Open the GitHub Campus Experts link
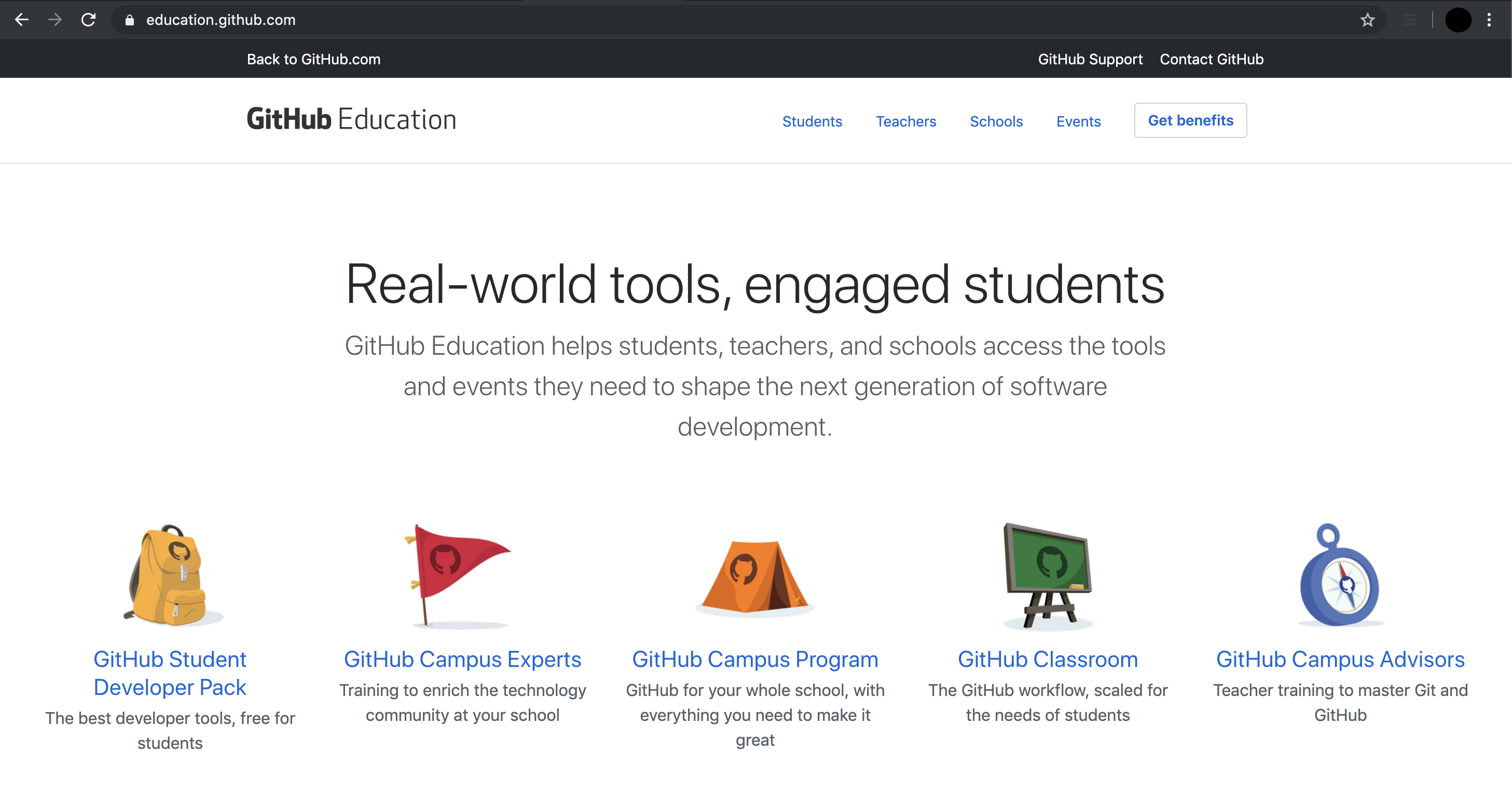The width and height of the screenshot is (1512, 807). [462, 659]
